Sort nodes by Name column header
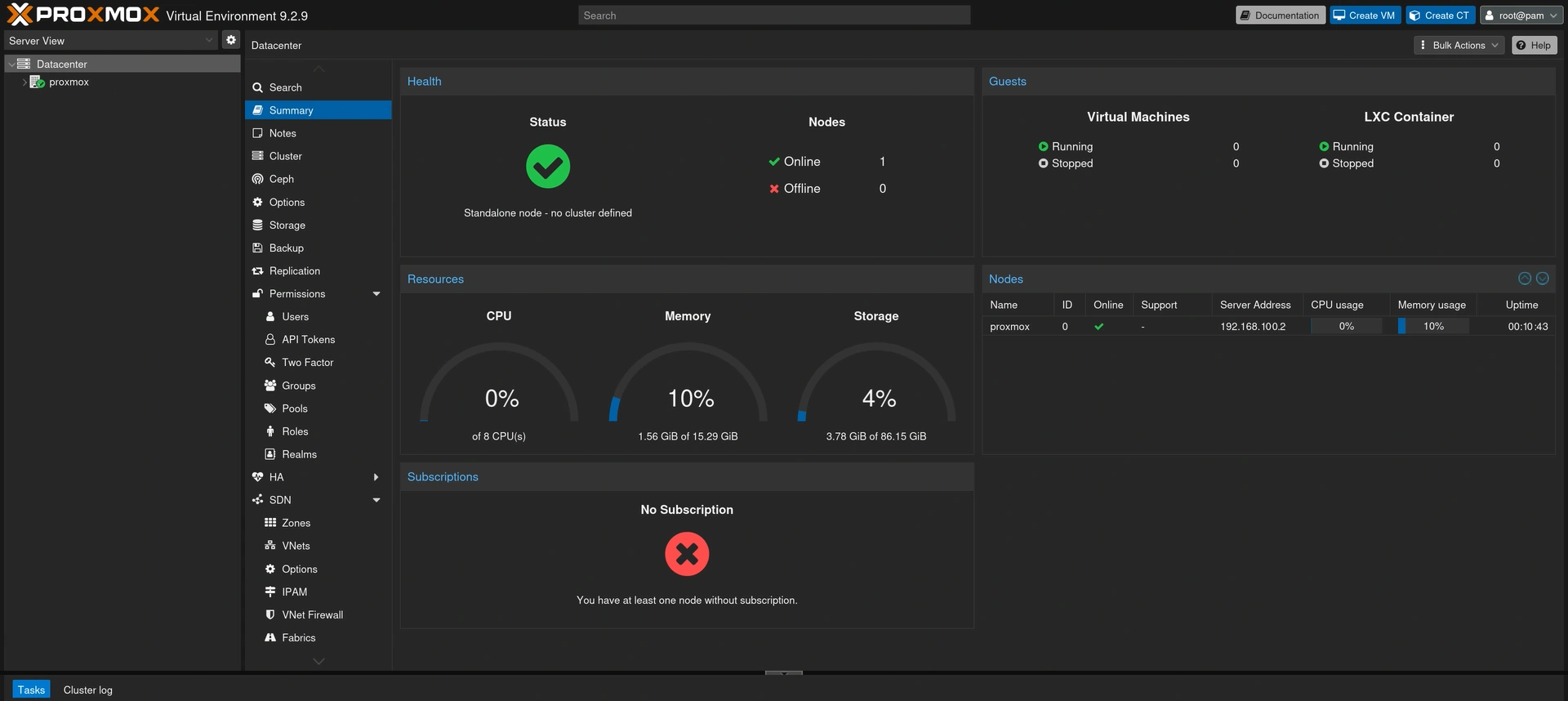Image resolution: width=1568 pixels, height=701 pixels. click(1017, 305)
